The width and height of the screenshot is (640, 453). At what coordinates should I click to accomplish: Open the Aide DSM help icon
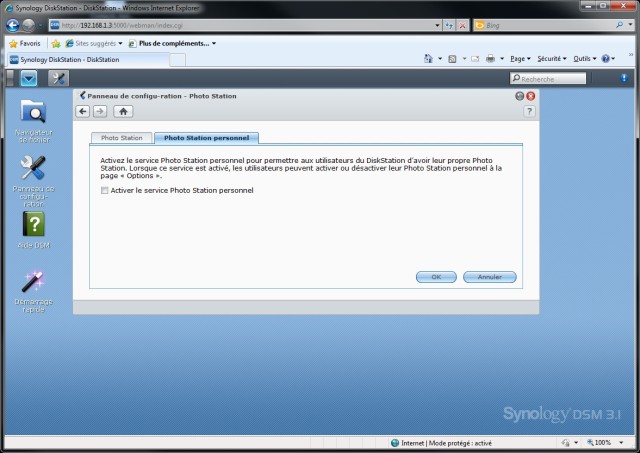click(33, 231)
